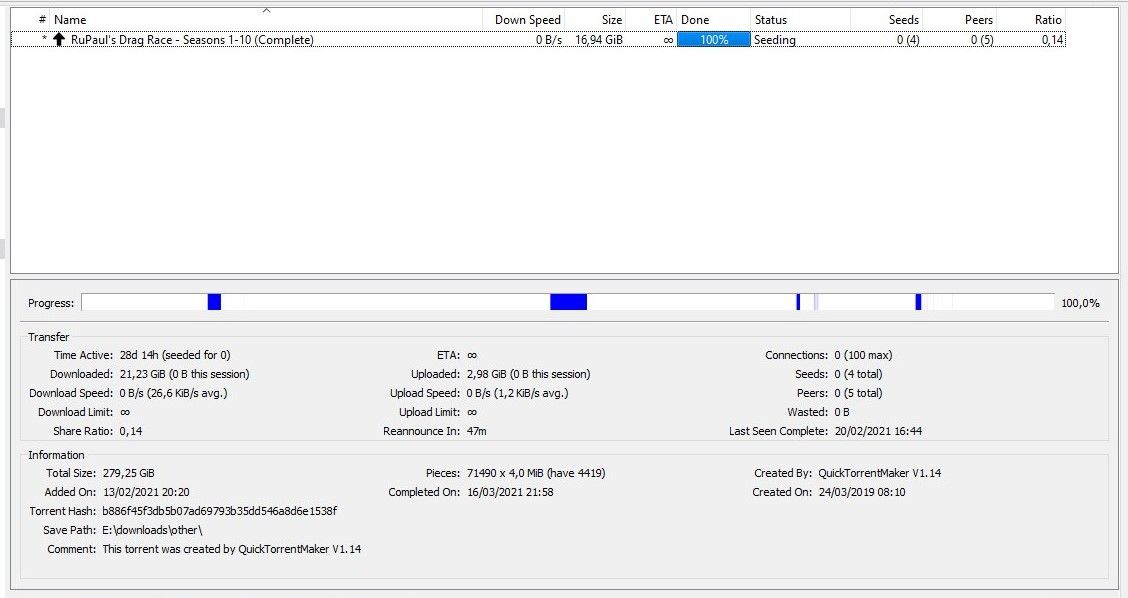Click the Seeds column header
This screenshot has height=598, width=1128.
click(x=903, y=20)
